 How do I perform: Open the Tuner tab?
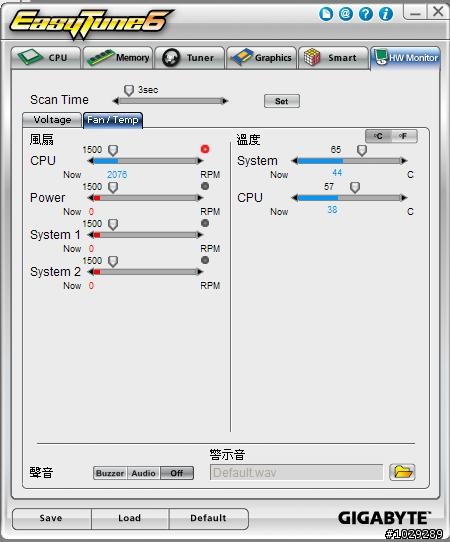pyautogui.click(x=190, y=58)
